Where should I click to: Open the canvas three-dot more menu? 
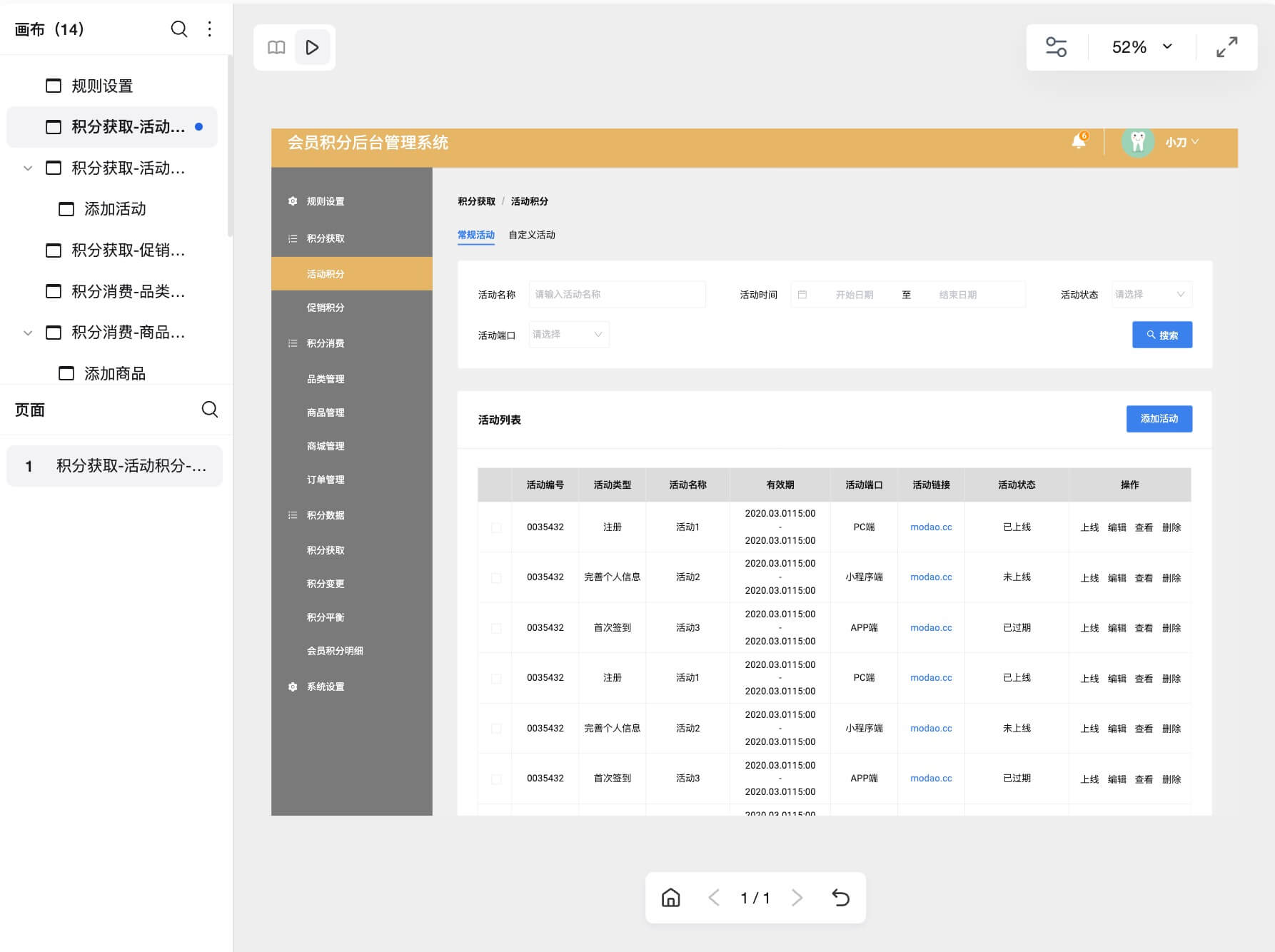pos(209,29)
